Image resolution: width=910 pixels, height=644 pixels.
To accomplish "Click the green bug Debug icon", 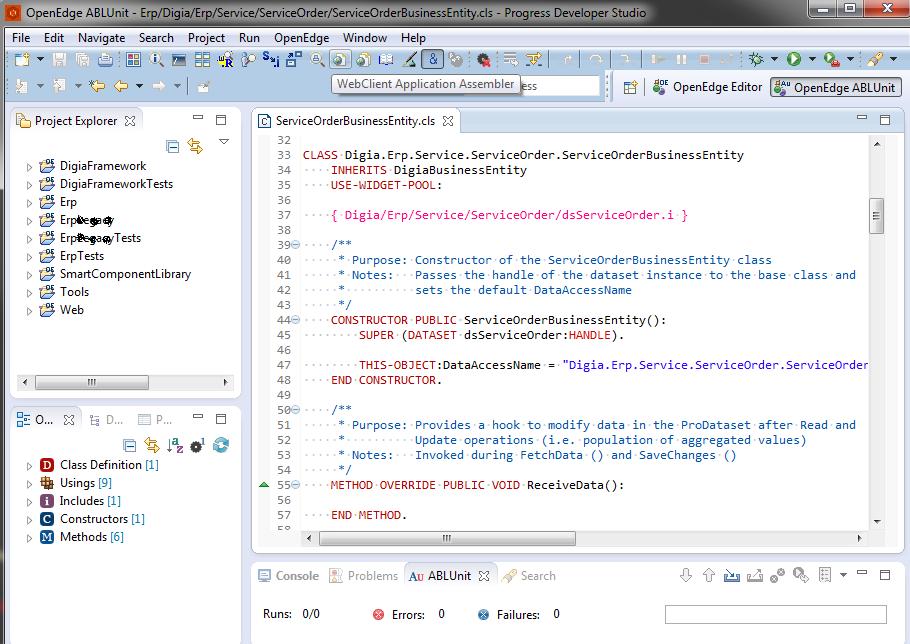I will 756,59.
